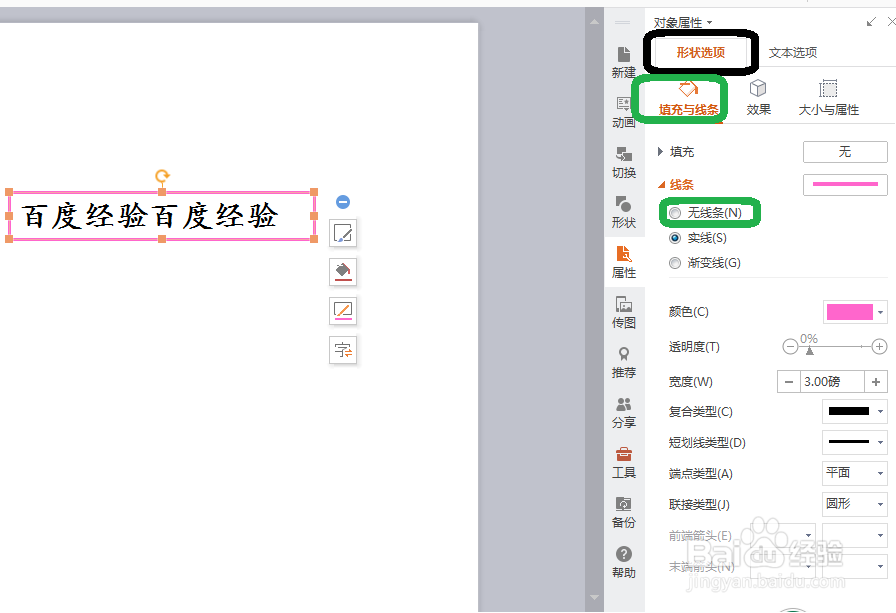The image size is (896, 613).
Task: Click the 分享 (Share) sidebar icon
Action: point(623,414)
